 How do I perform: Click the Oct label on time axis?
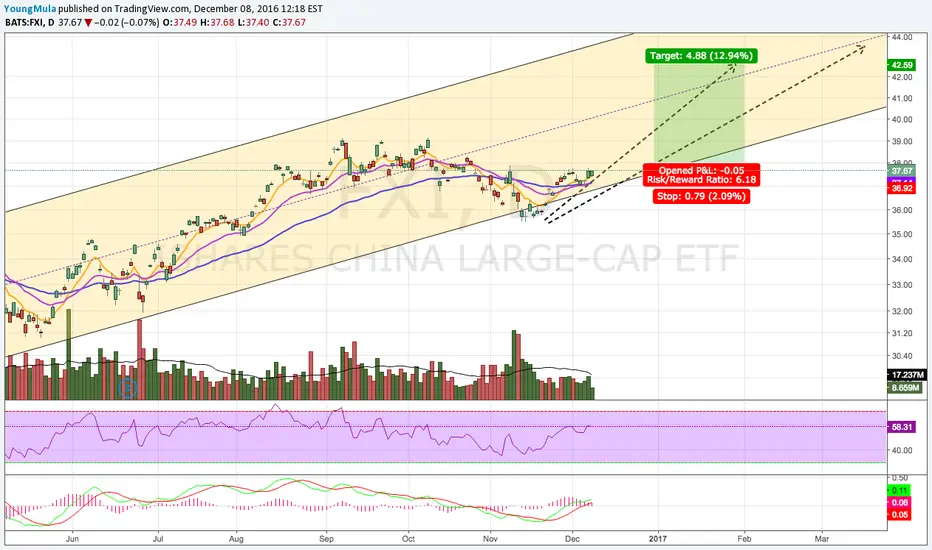coord(408,539)
